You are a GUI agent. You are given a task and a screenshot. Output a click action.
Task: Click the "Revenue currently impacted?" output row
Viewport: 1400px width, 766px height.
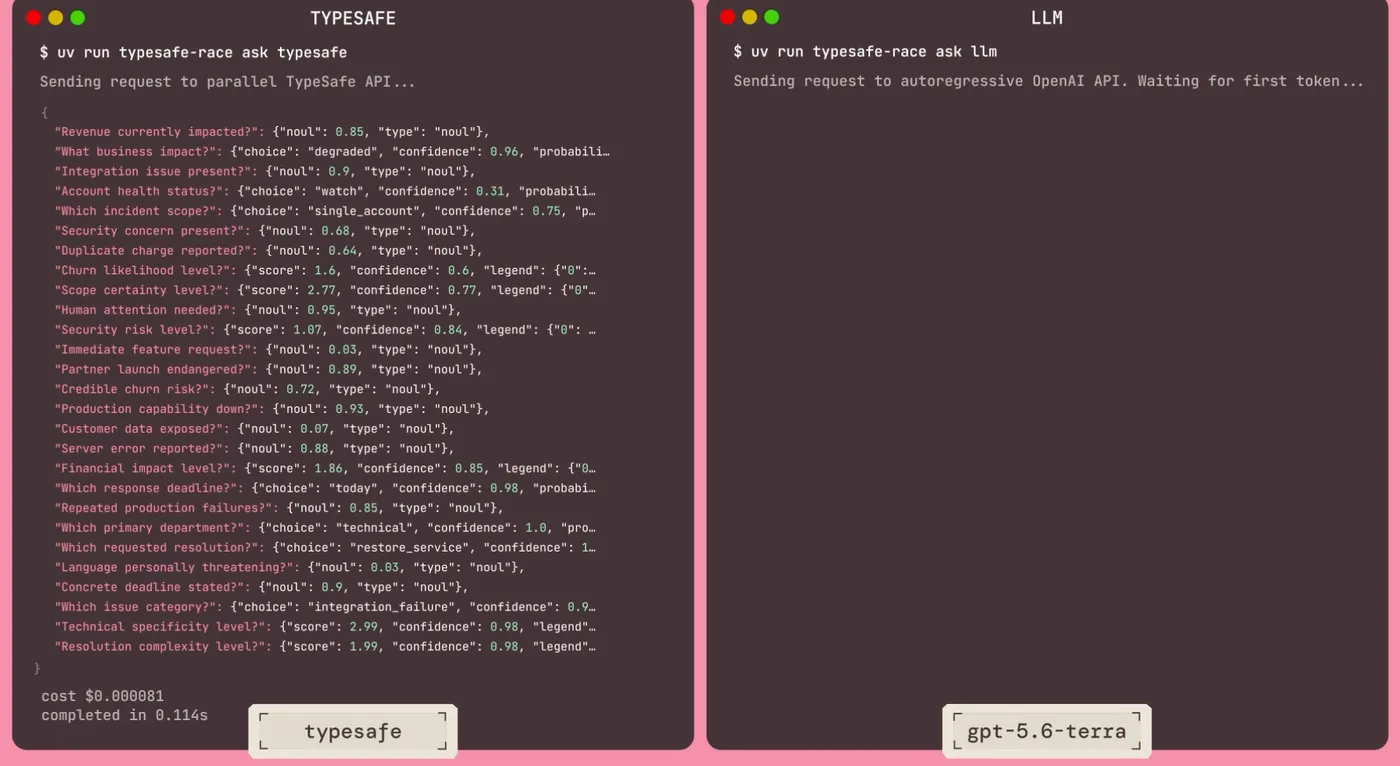[272, 132]
